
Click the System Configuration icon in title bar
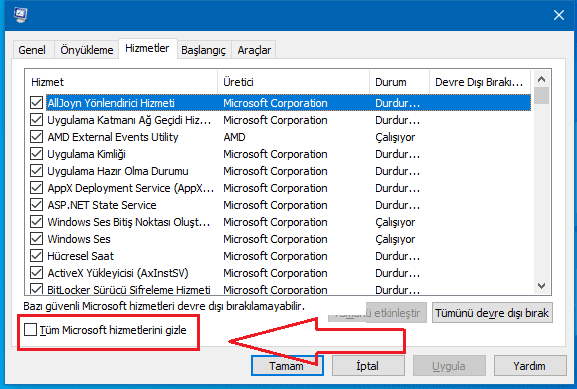coord(21,15)
